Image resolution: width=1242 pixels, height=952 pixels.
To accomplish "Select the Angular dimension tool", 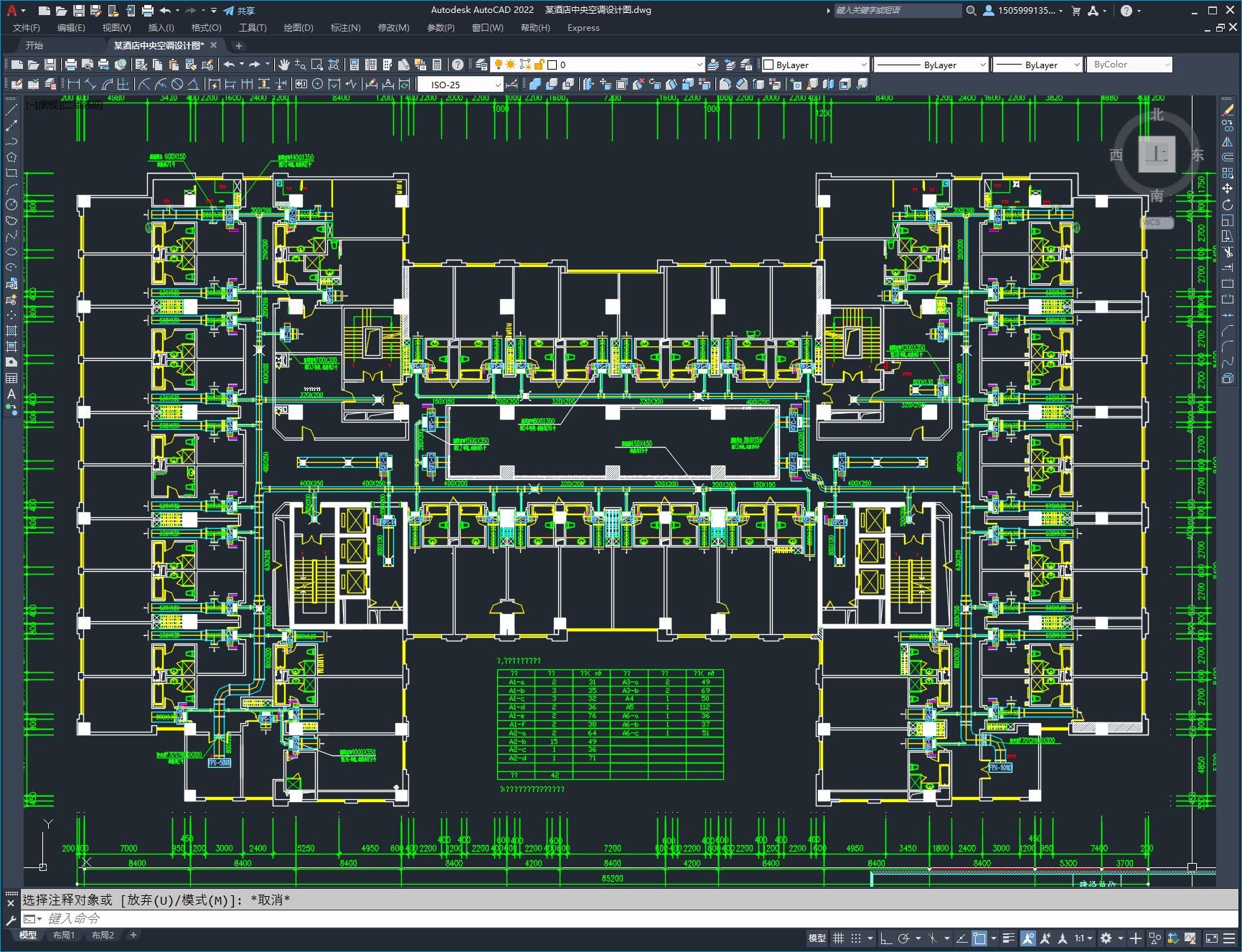I will [194, 84].
